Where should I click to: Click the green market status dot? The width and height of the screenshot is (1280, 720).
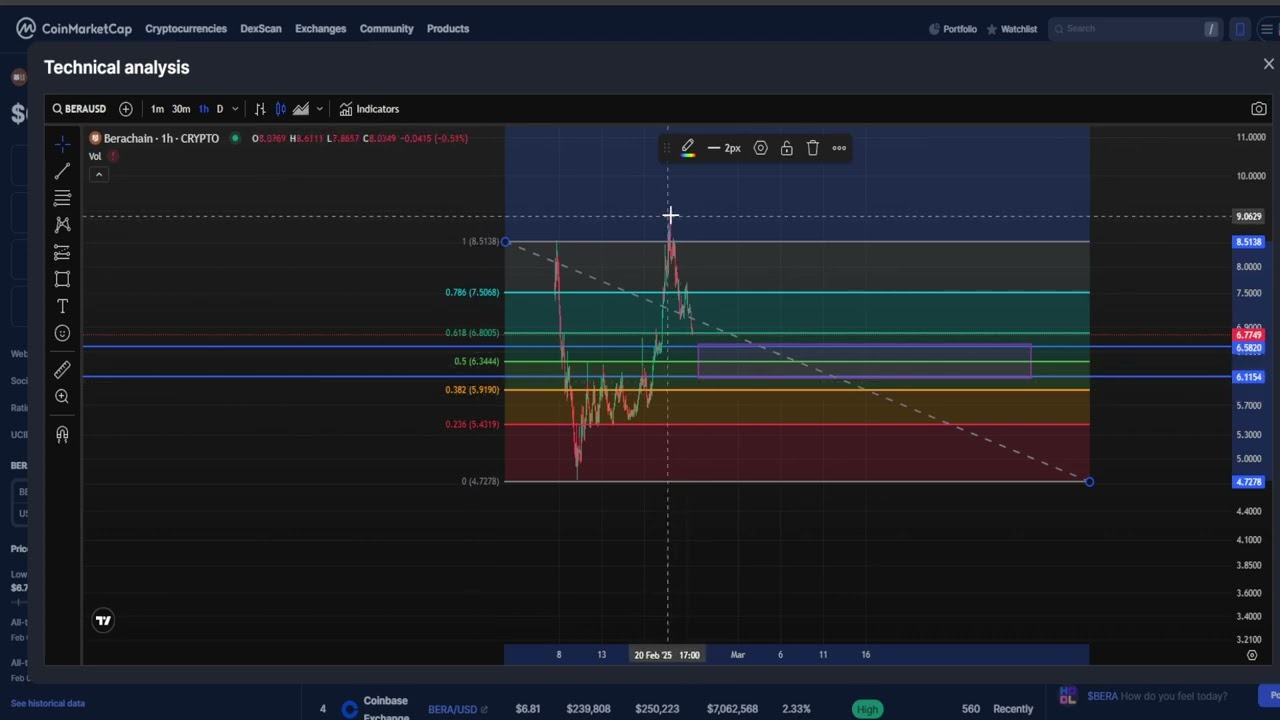click(x=235, y=138)
